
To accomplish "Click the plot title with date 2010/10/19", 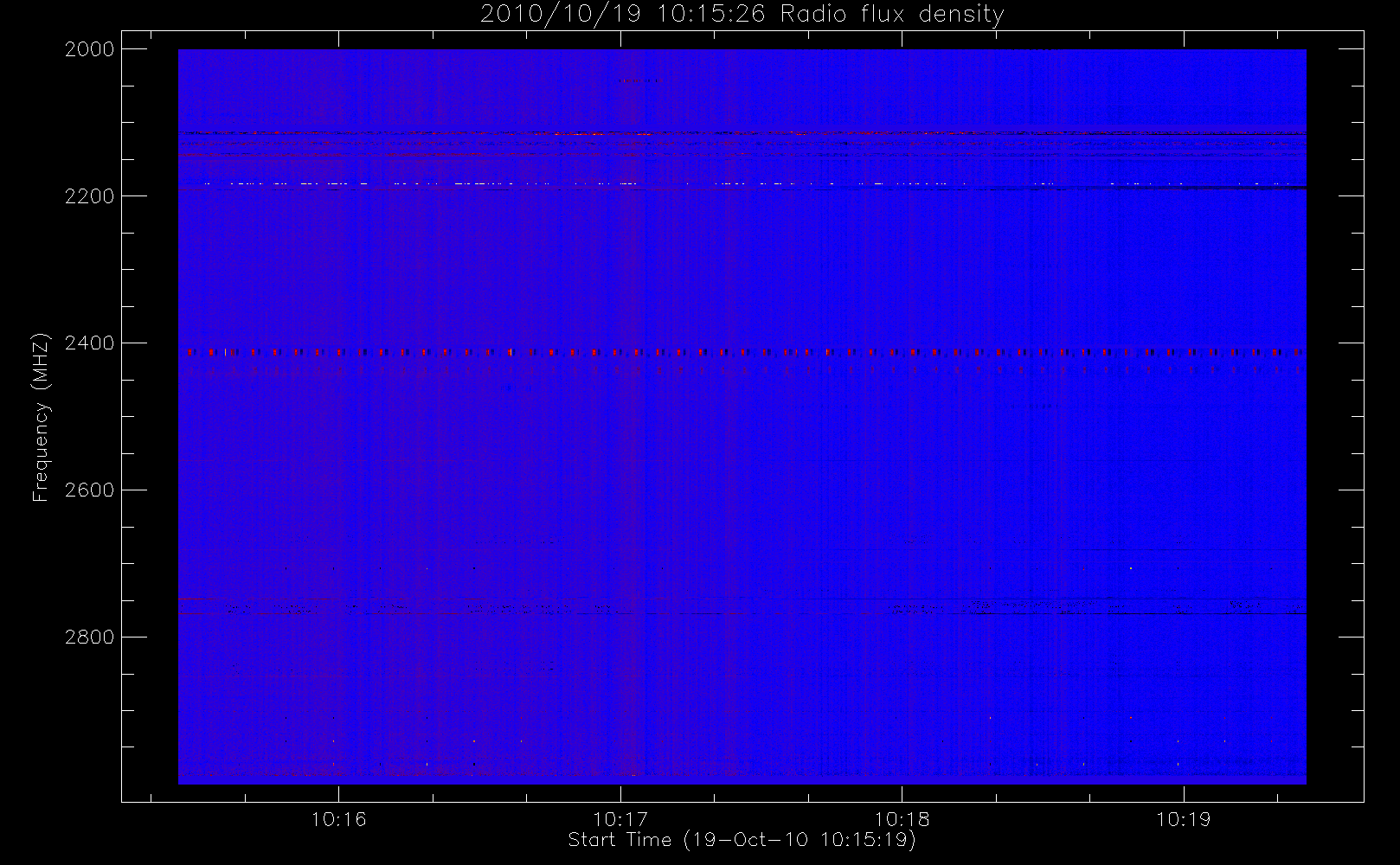I will [742, 15].
